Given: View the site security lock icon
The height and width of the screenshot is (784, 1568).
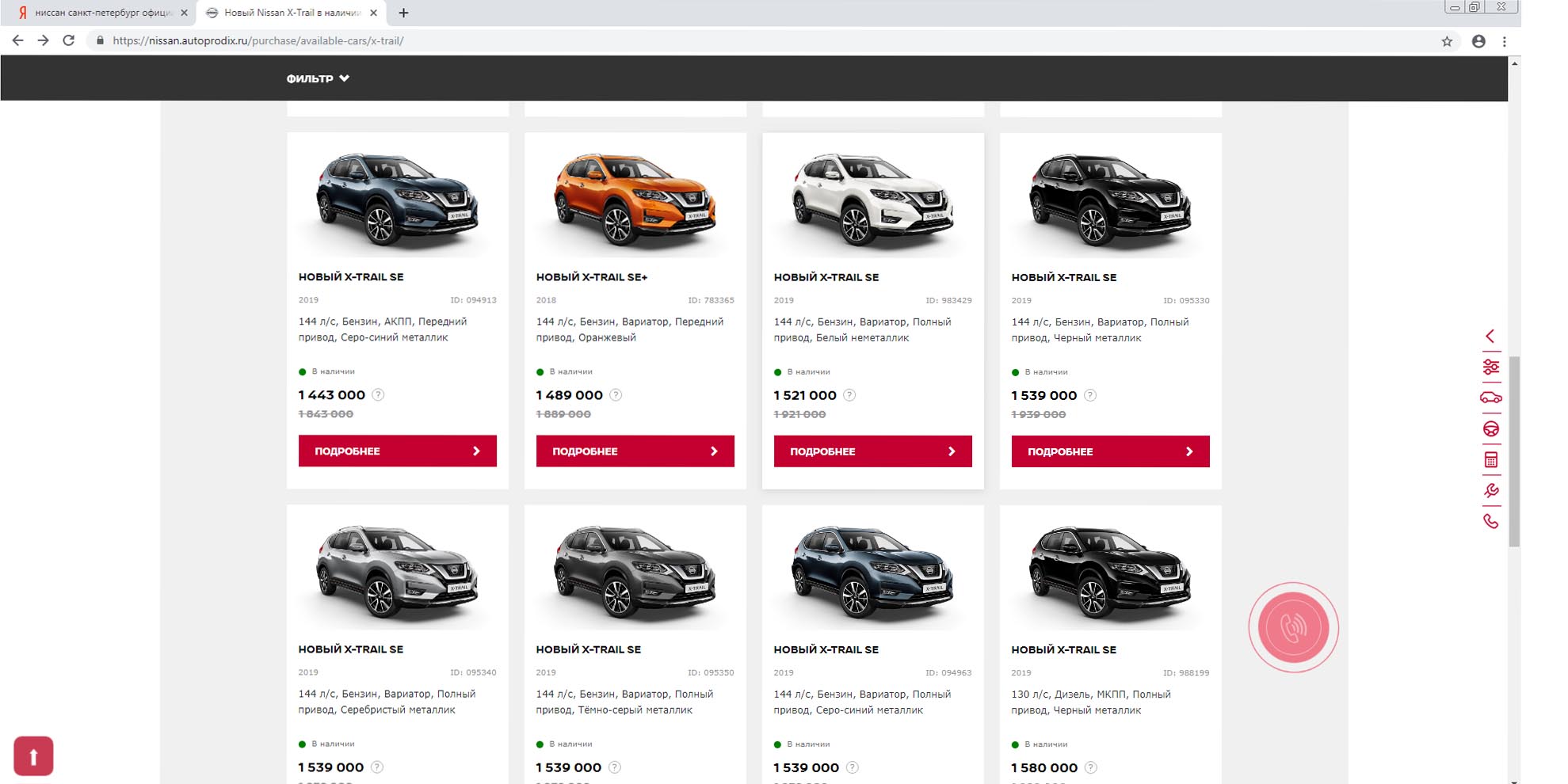Looking at the screenshot, I should pyautogui.click(x=100, y=40).
